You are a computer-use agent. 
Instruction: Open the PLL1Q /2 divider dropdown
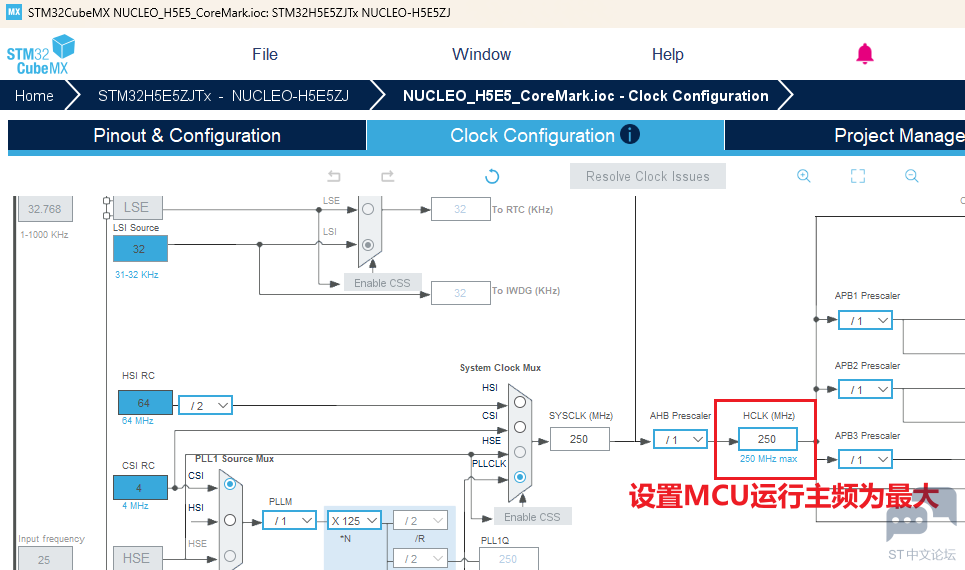[x=420, y=558]
